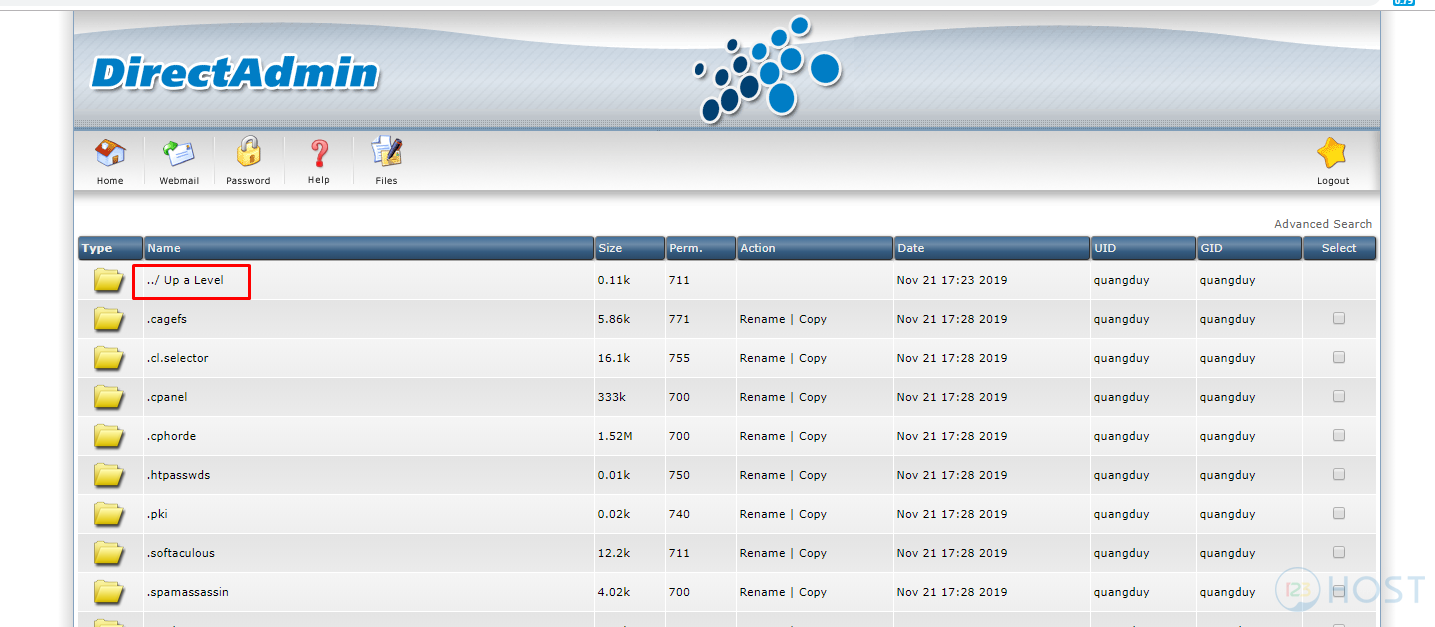Click Copy for .cagefs
The image size is (1435, 627).
pos(813,320)
